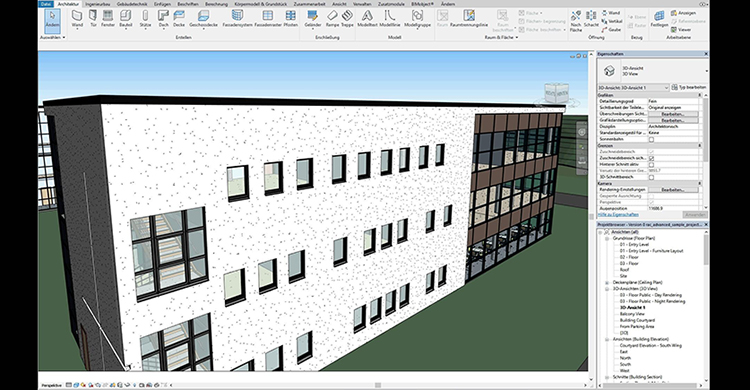The height and width of the screenshot is (390, 750).
Task: Switch to the Ingenieurbau tab
Action: (98, 4)
